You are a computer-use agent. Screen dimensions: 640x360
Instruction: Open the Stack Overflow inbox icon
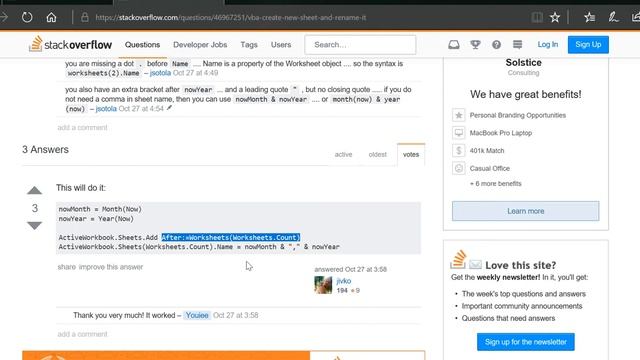point(453,44)
